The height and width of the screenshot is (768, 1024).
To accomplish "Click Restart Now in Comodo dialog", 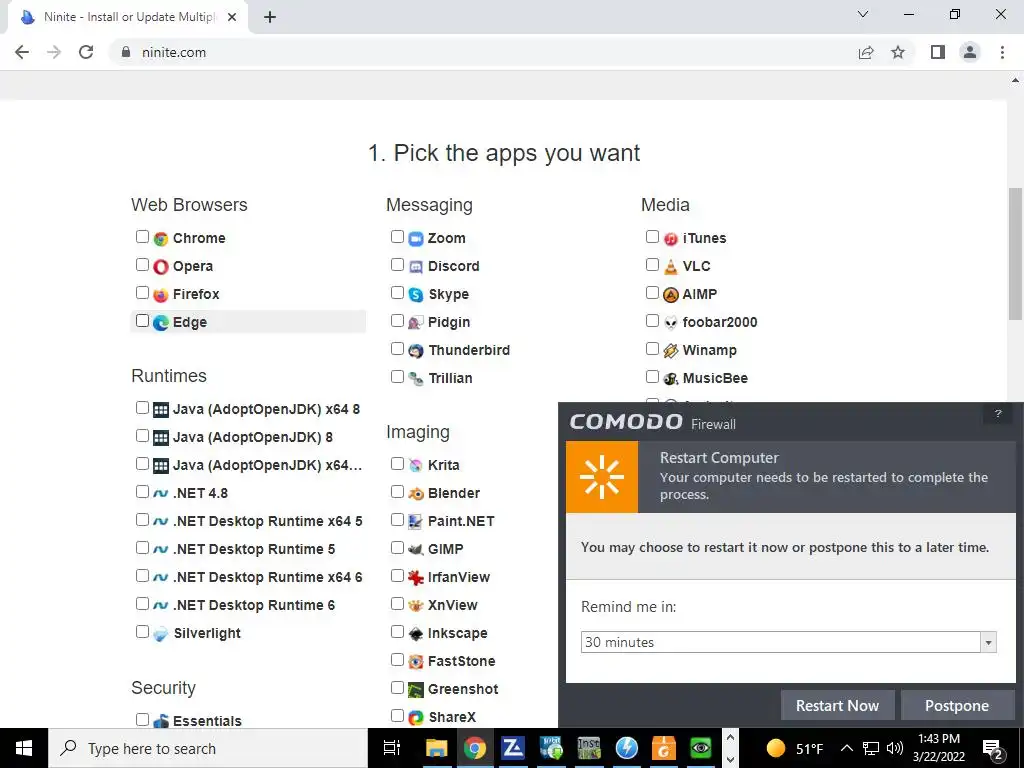I will pos(837,705).
